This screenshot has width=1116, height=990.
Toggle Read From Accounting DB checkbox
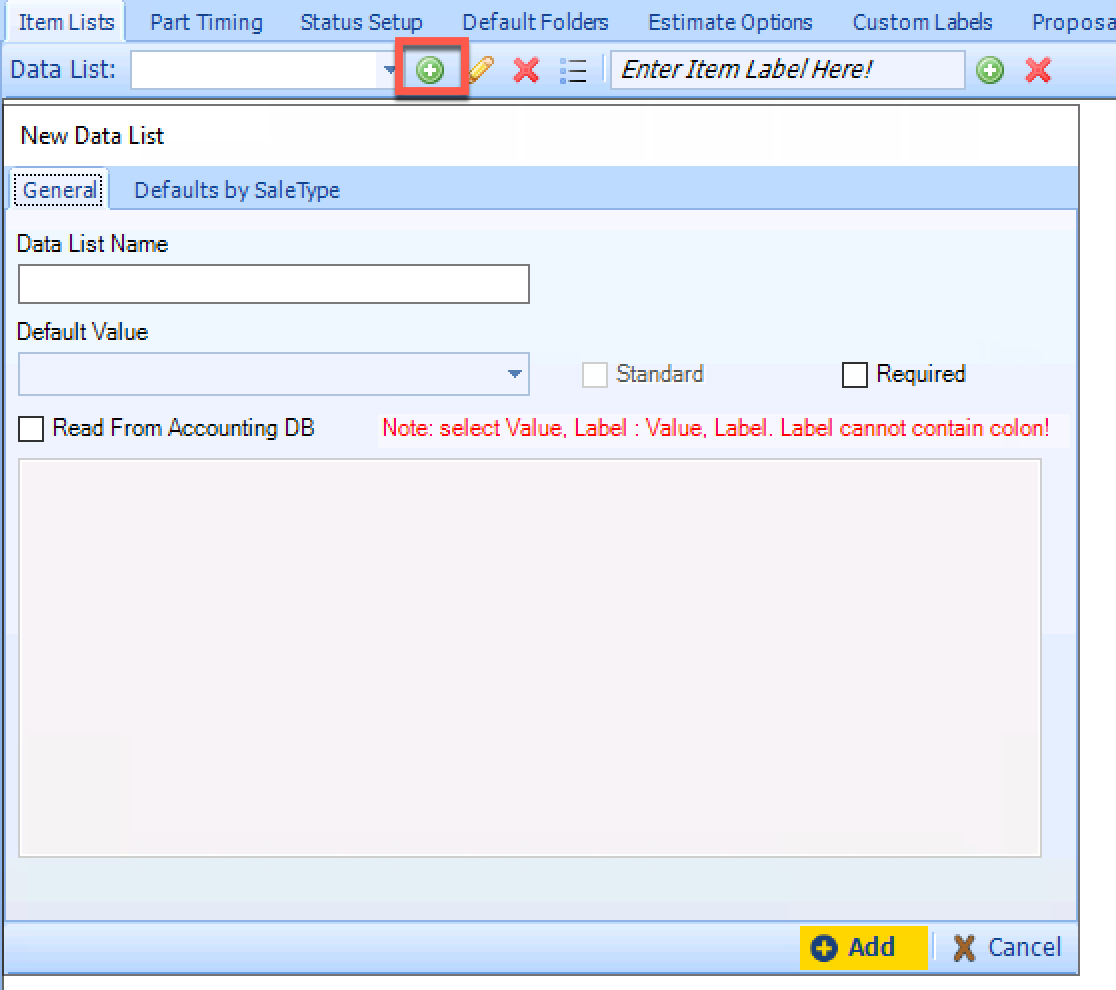point(31,429)
